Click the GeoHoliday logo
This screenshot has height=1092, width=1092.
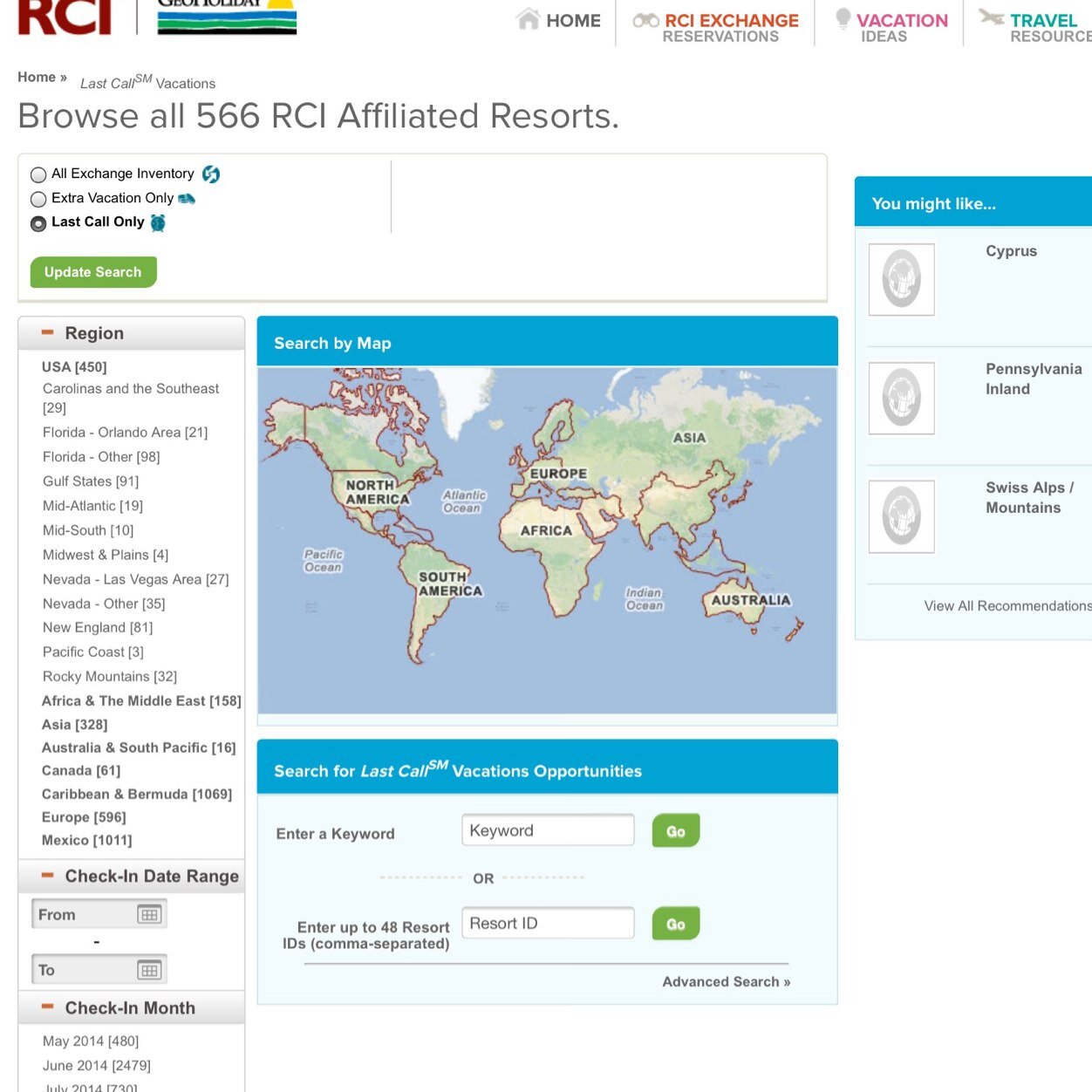227,17
